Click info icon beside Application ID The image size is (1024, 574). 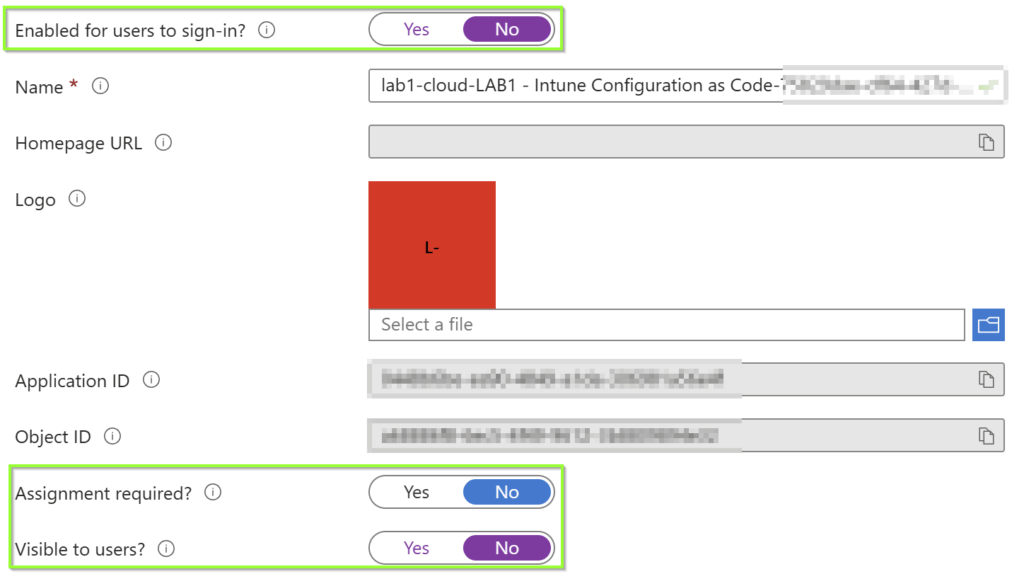pyautogui.click(x=151, y=380)
